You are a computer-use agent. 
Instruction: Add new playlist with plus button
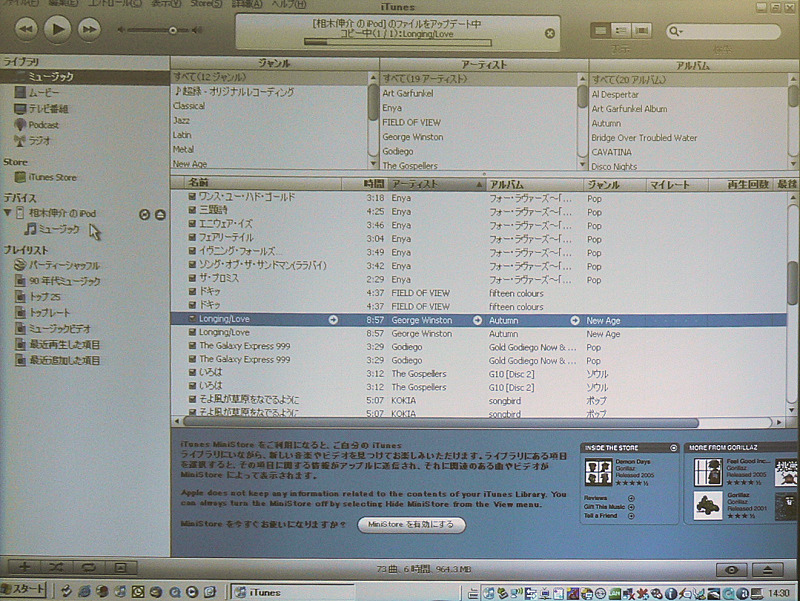[24, 567]
